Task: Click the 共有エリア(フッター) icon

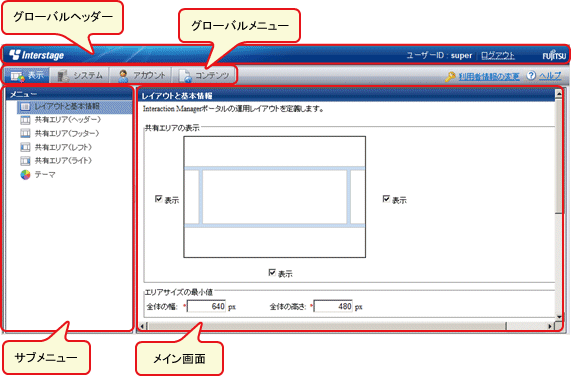Action: 25,133
